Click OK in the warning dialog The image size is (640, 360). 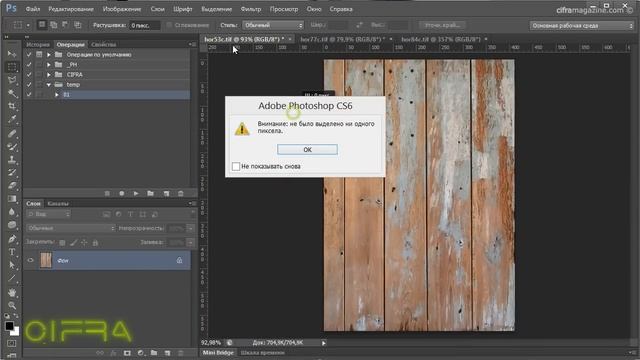coord(307,150)
